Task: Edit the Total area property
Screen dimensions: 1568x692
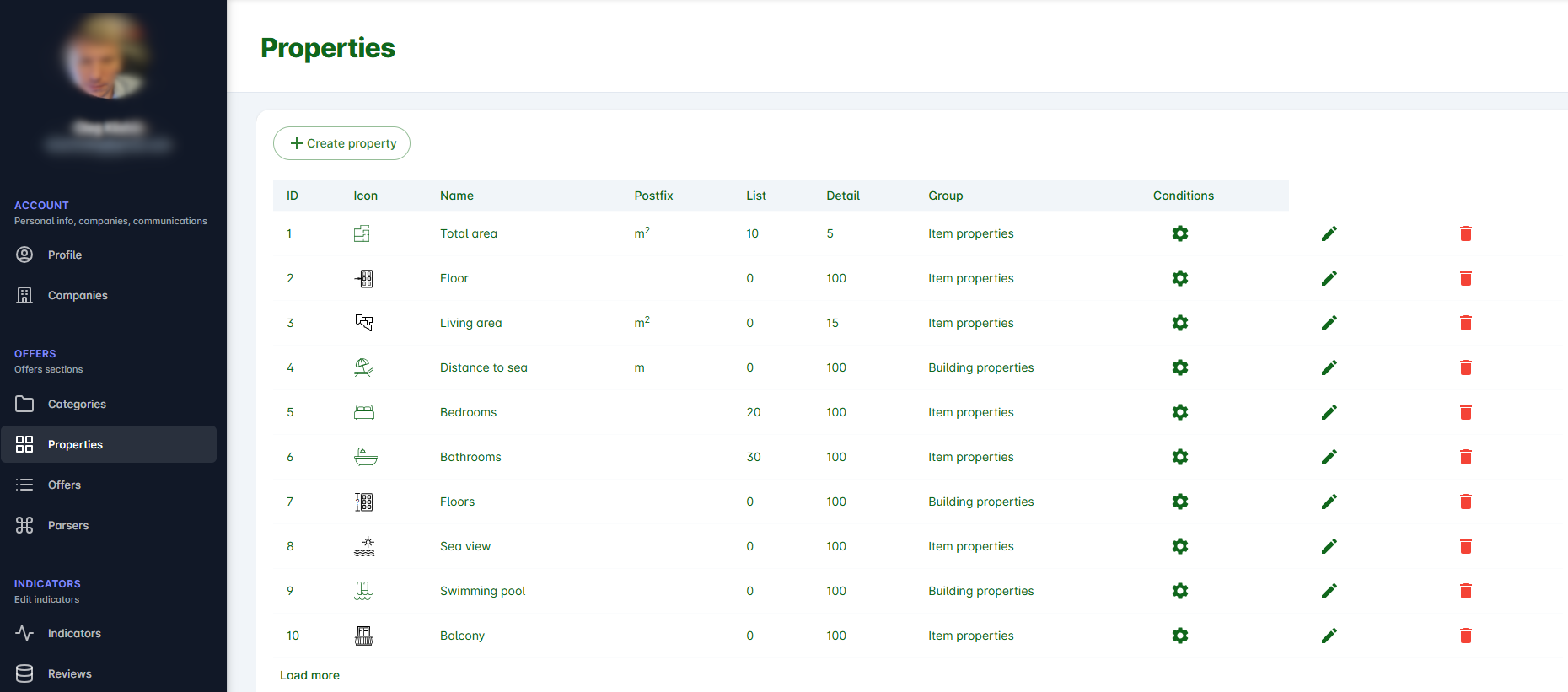Action: 1329,233
